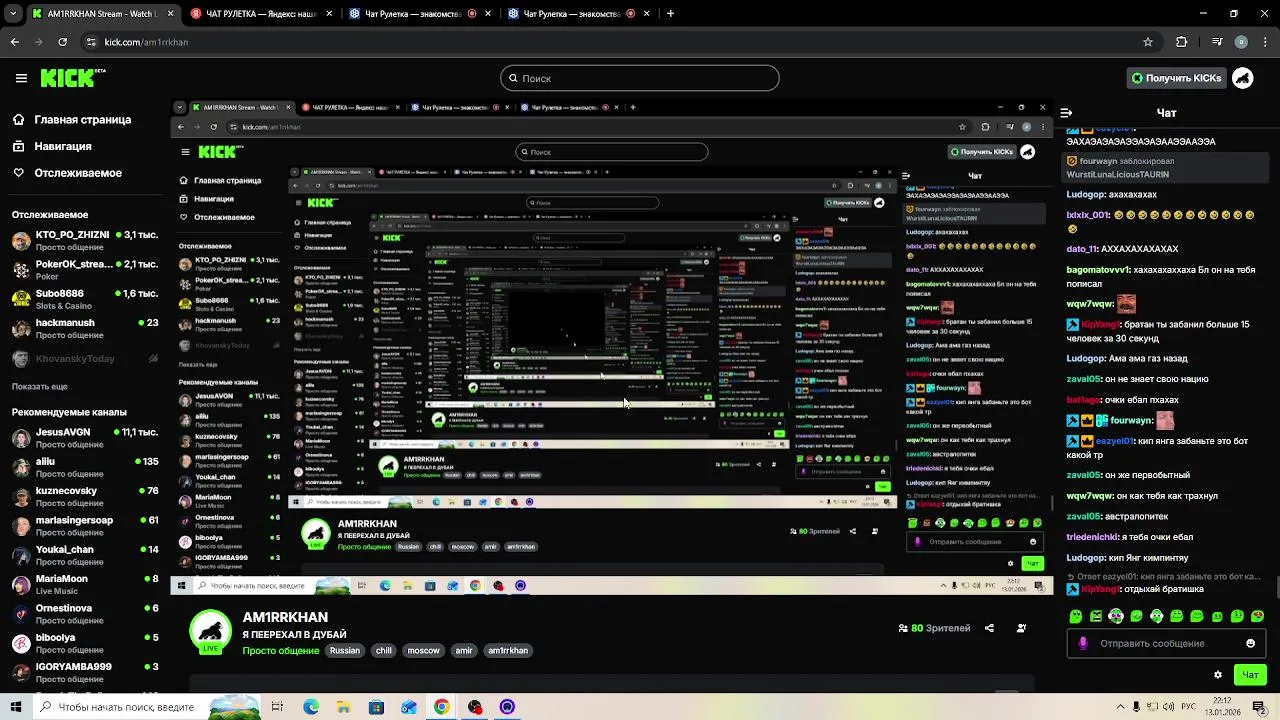Open chat settings gear beside the Чат button
Screen dimensions: 1280x720
pos(1218,675)
